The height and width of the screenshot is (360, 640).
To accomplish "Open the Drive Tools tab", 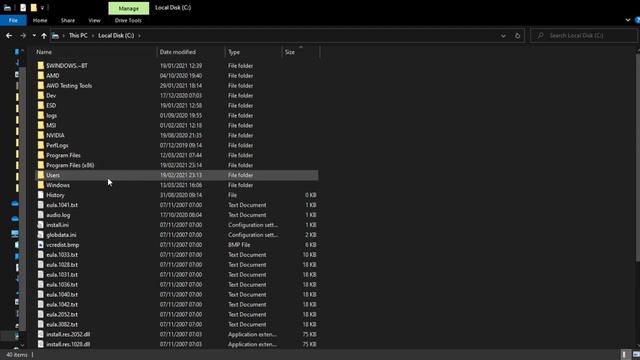I will (x=128, y=20).
